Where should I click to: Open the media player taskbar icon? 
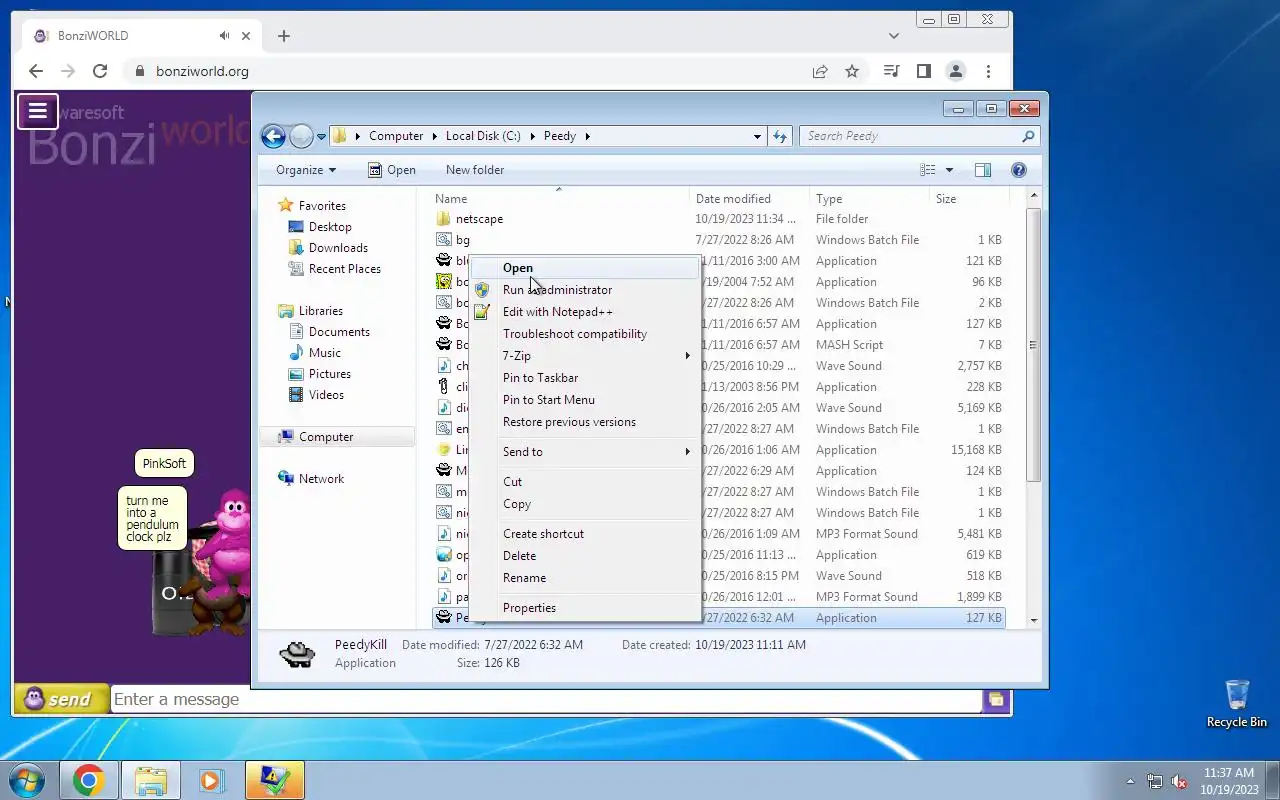coord(212,780)
